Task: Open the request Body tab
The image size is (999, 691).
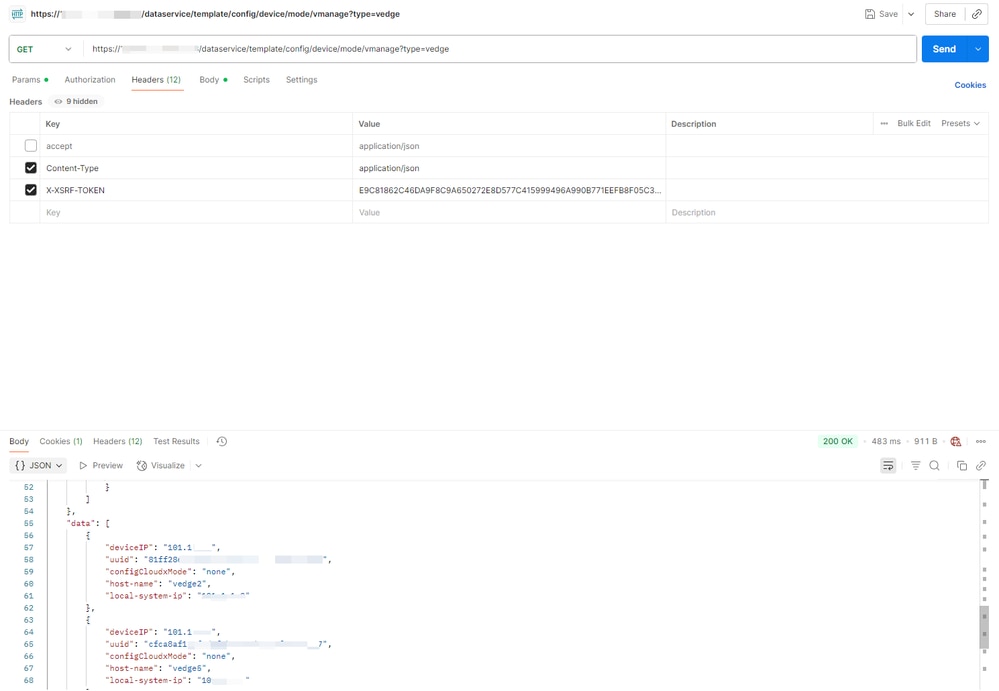Action: [213, 80]
